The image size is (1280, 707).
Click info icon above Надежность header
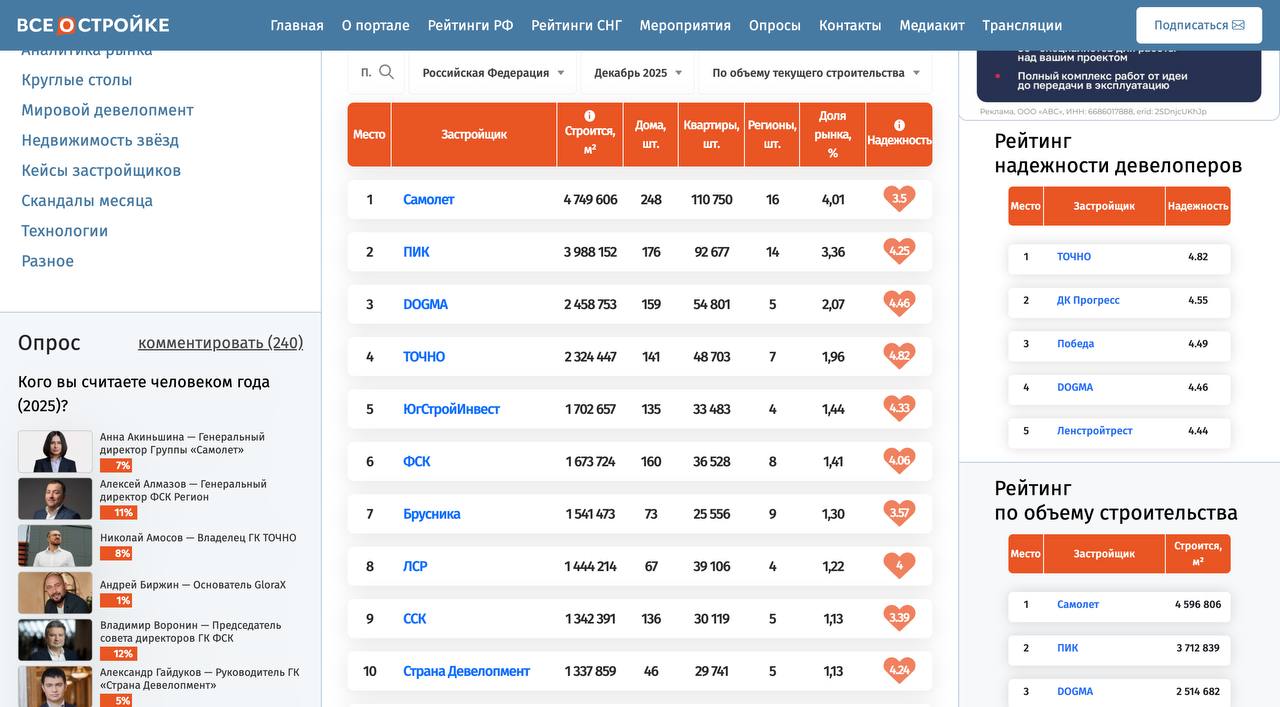899,125
